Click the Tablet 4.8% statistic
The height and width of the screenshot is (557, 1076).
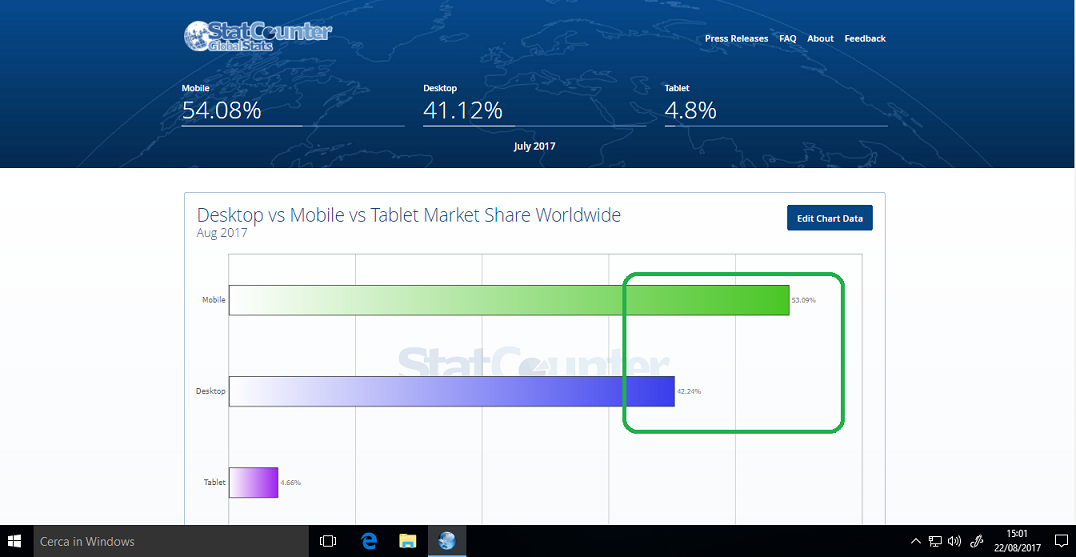pyautogui.click(x=775, y=104)
